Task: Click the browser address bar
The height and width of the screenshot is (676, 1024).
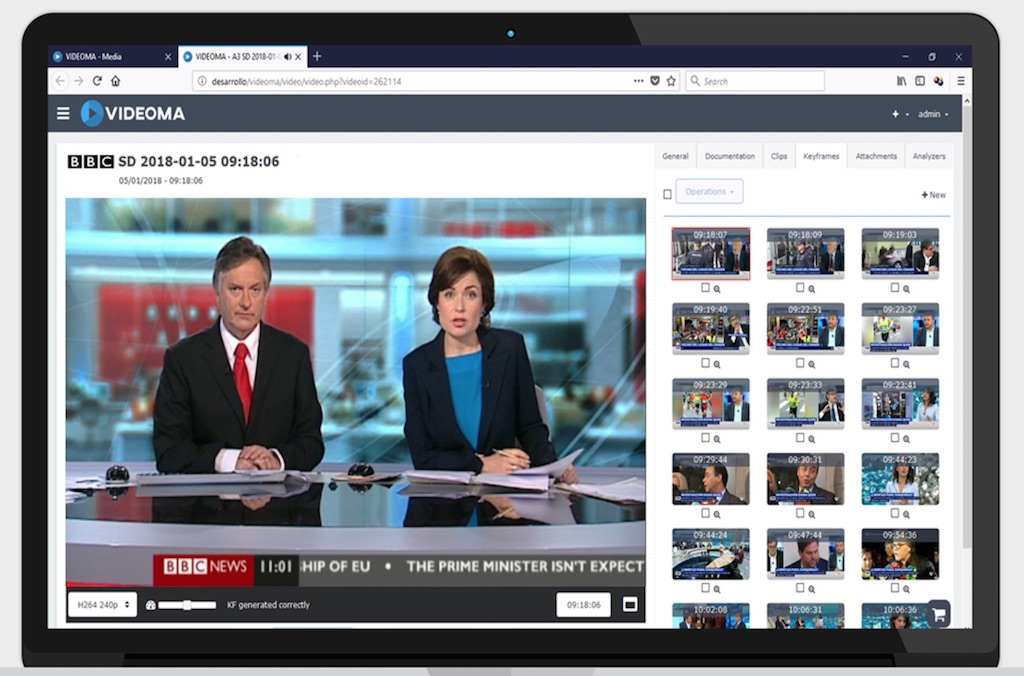Action: [418, 81]
